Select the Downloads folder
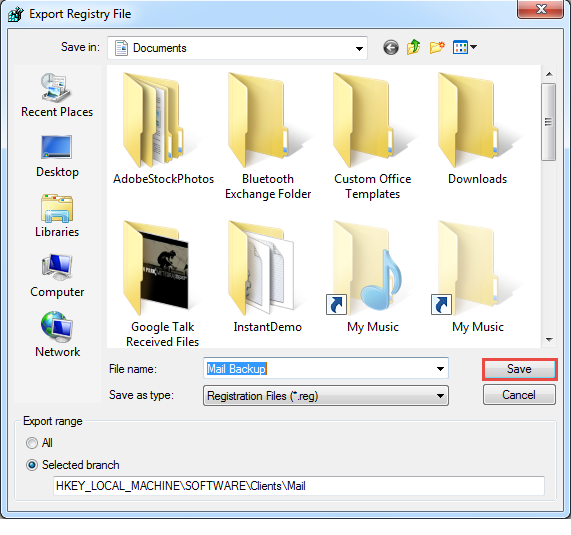Viewport: 571px width, 535px height. [x=477, y=129]
